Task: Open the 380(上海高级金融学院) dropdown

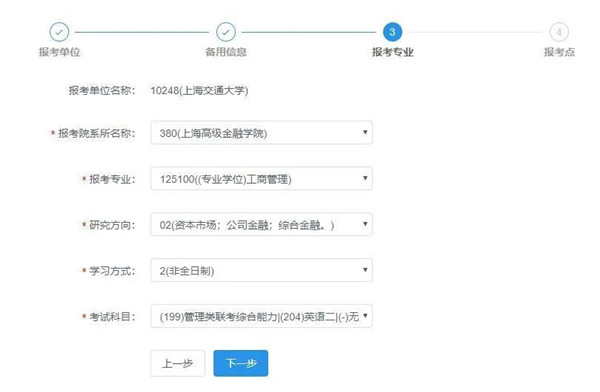Action: pyautogui.click(x=261, y=132)
